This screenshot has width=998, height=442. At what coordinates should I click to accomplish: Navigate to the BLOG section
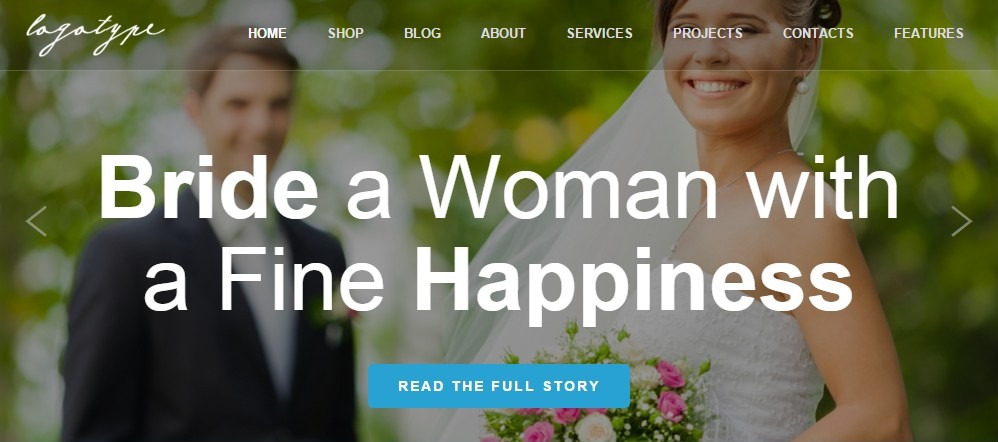tap(423, 33)
